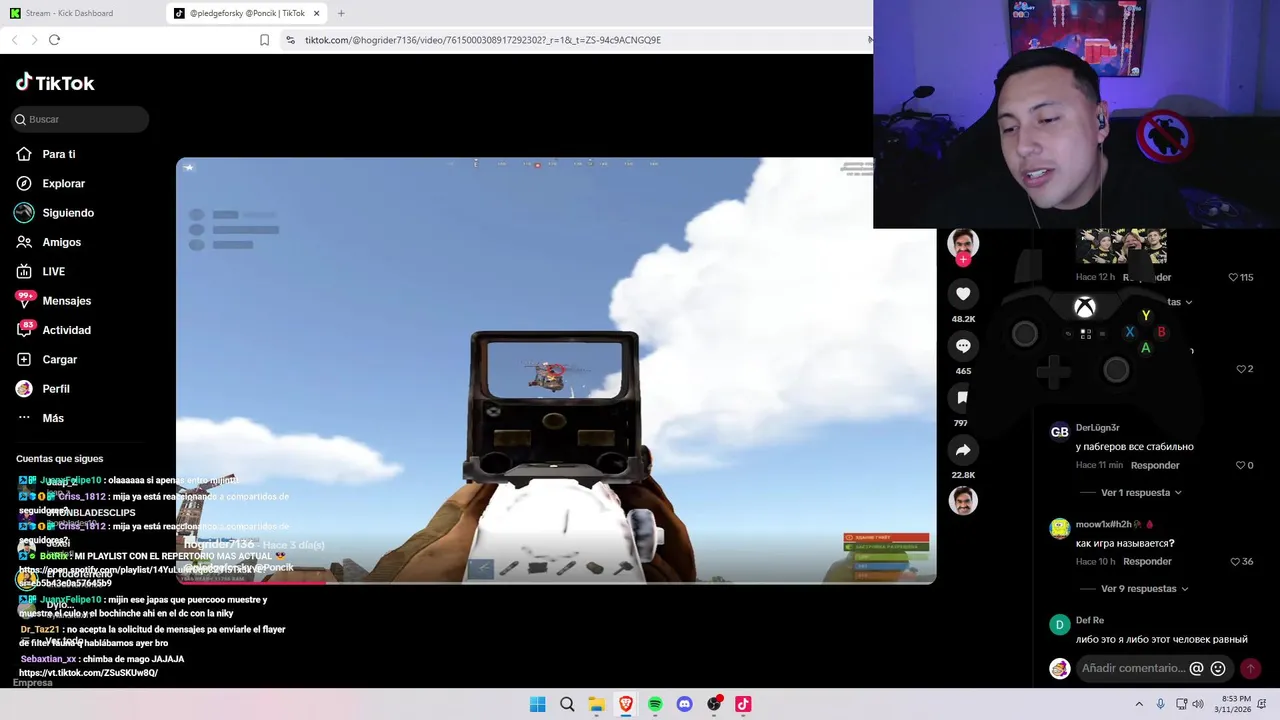Click the volume speaker tray icon

[1198, 704]
